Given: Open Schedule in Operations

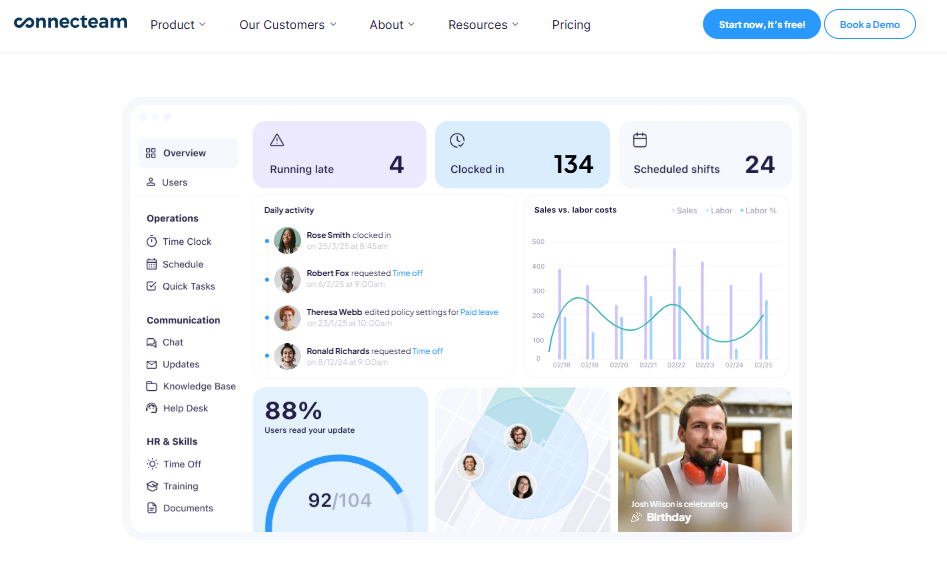Looking at the screenshot, I should pyautogui.click(x=182, y=264).
